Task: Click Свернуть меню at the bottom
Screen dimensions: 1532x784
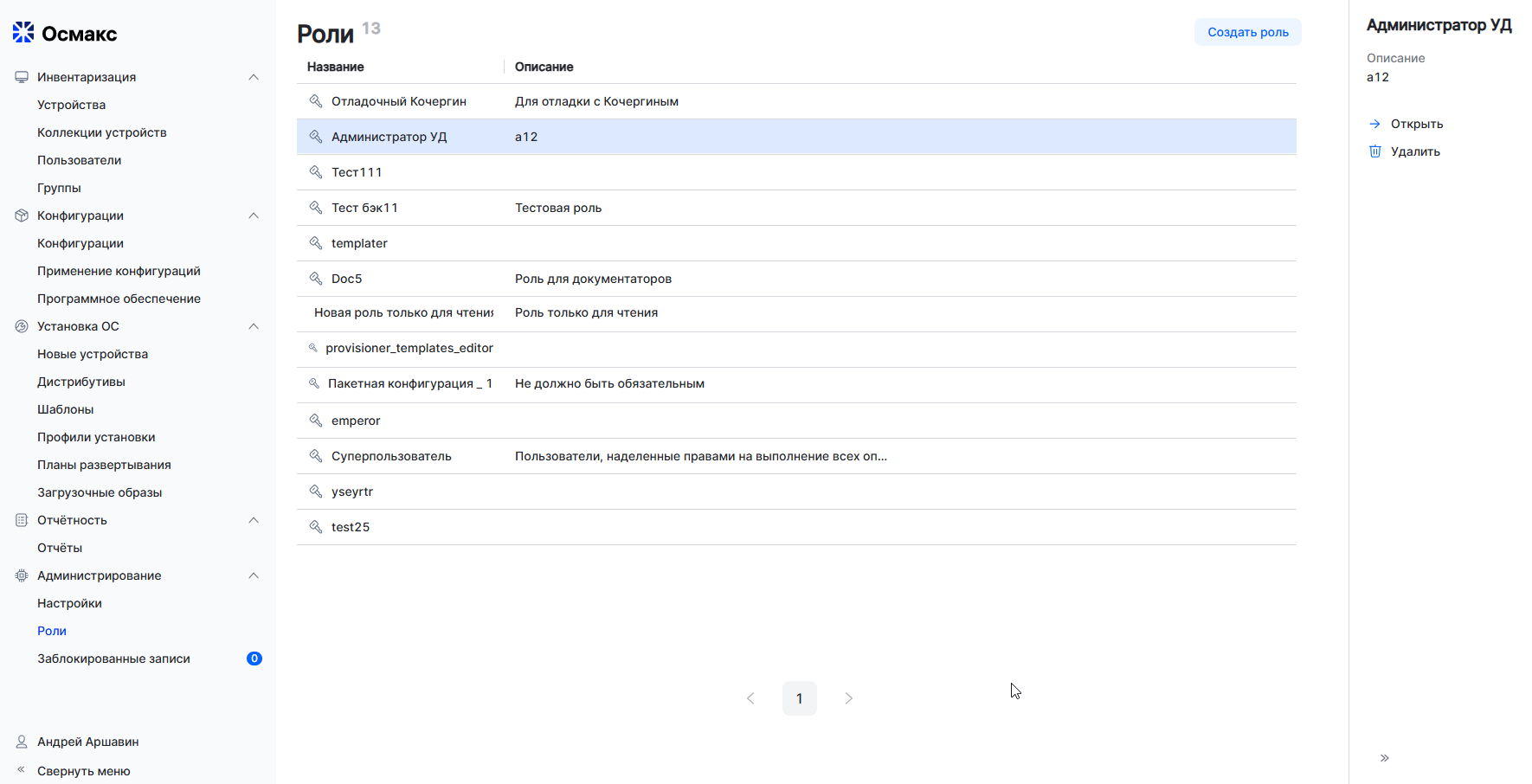Action: pyautogui.click(x=83, y=771)
